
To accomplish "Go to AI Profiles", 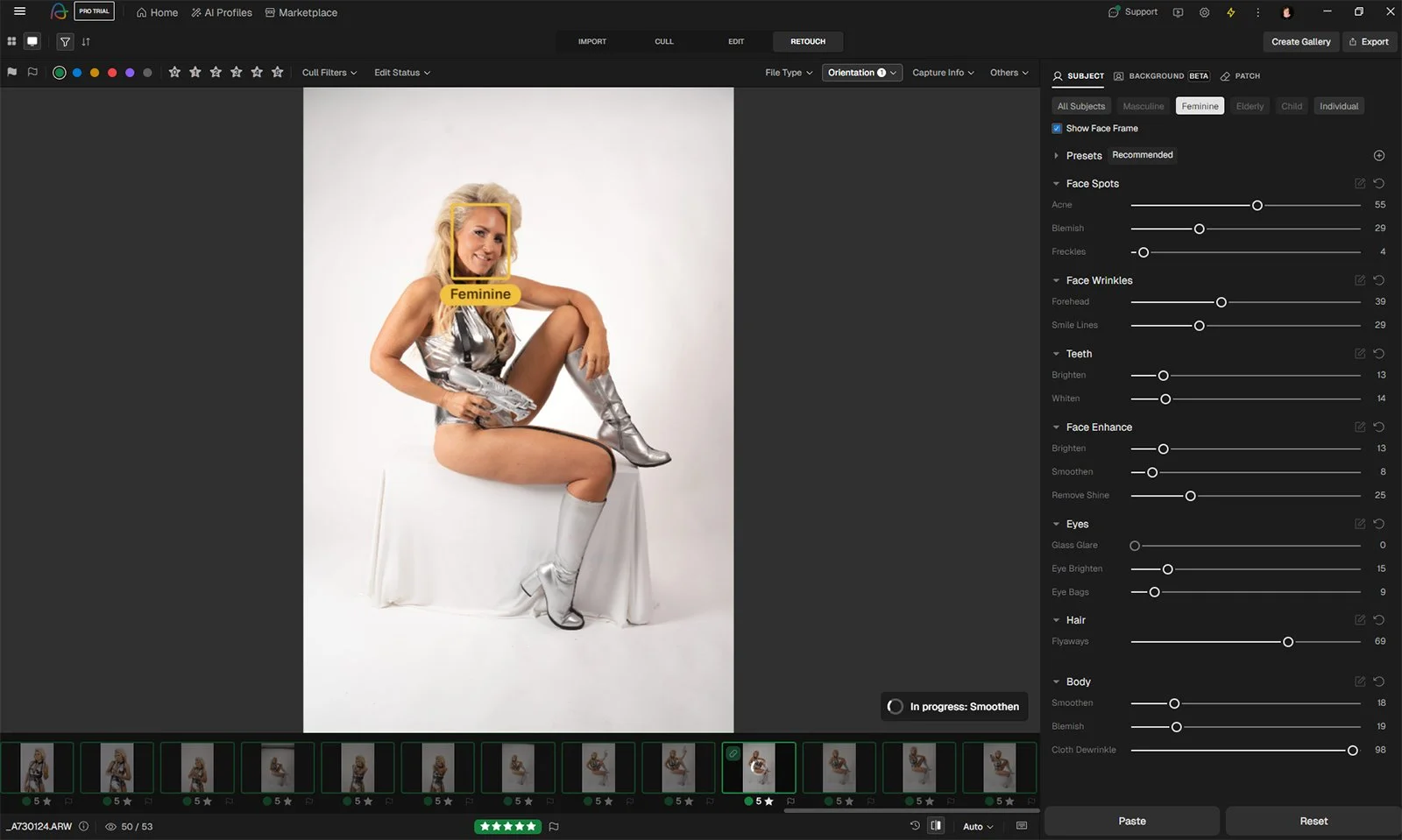I will click(222, 12).
